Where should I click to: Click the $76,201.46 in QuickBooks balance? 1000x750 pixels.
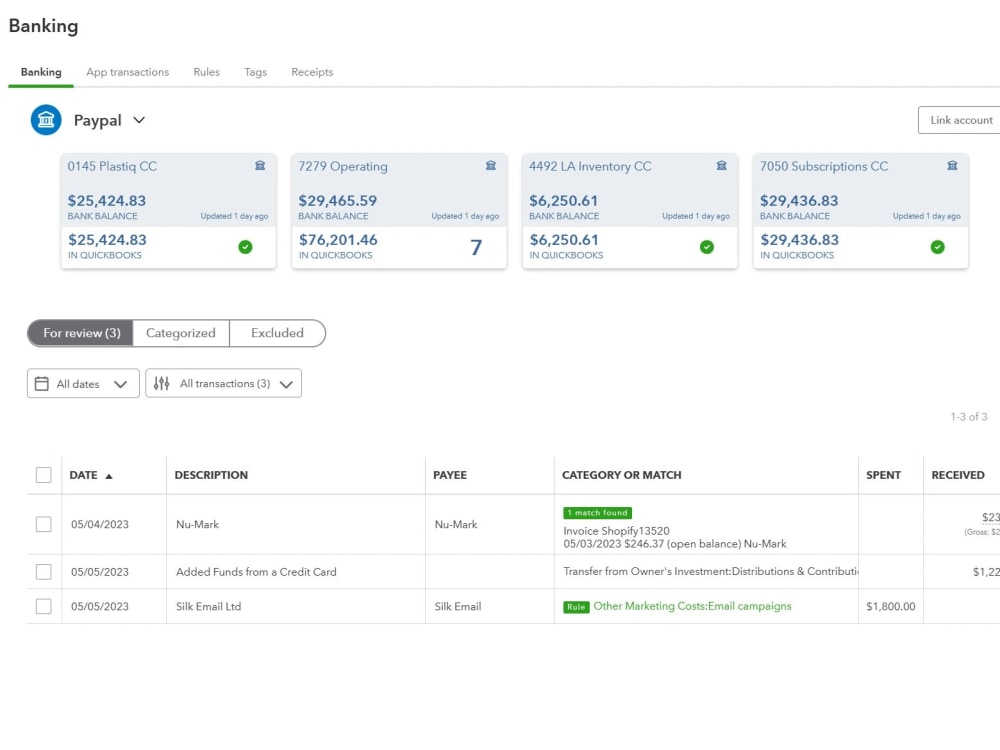coord(338,240)
